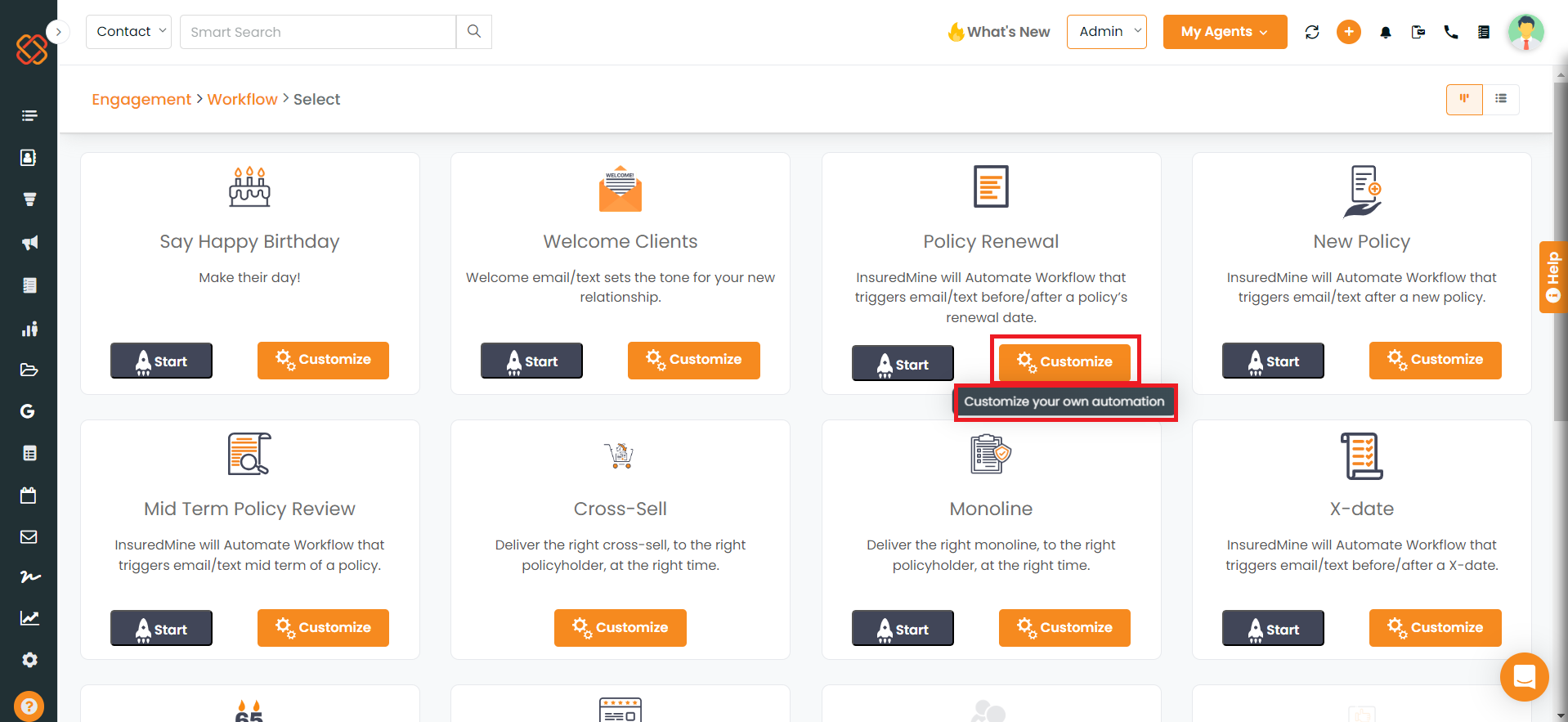1568x722 pixels.
Task: Open the Admin role dropdown
Action: (1107, 32)
